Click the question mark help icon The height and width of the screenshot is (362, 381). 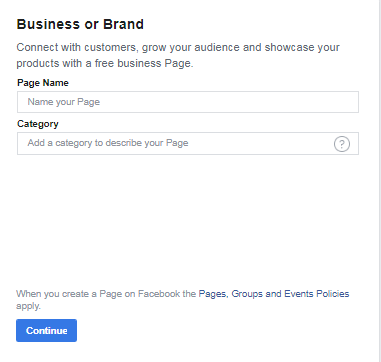tap(342, 144)
